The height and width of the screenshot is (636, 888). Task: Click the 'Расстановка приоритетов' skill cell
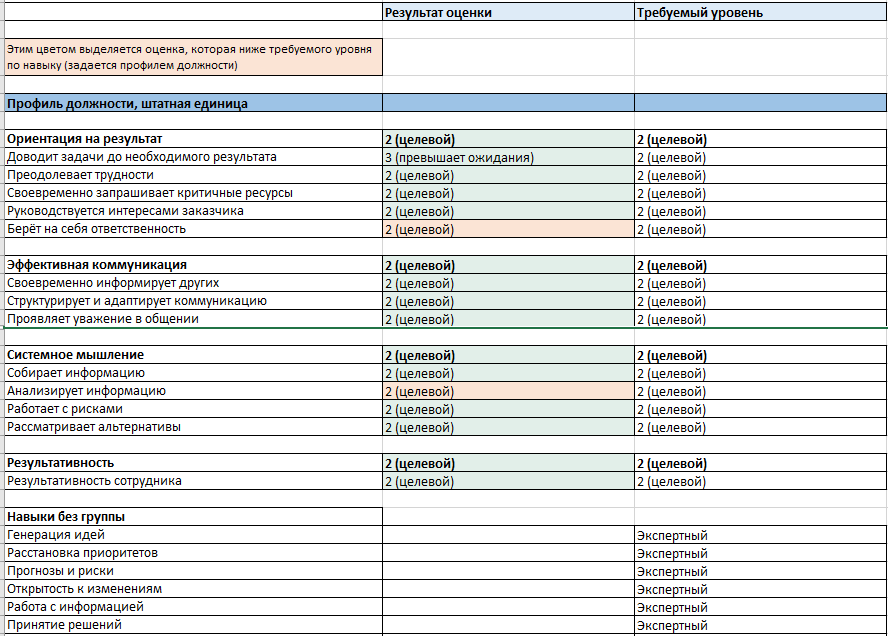(193, 553)
